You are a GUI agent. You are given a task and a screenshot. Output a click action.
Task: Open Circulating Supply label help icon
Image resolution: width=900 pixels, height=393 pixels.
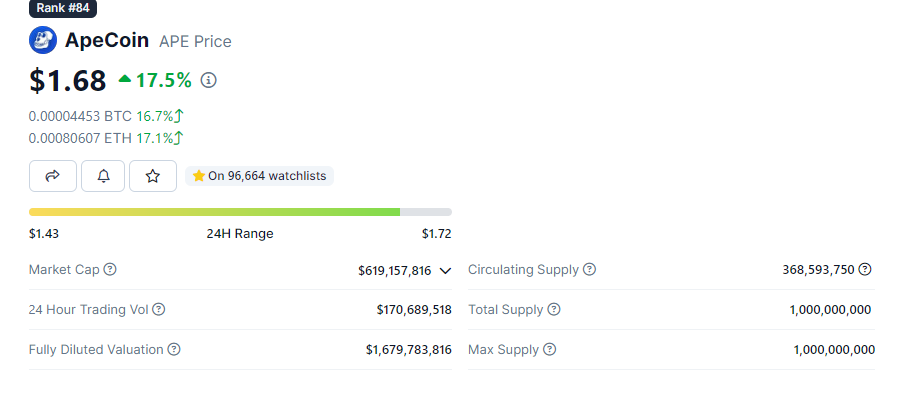589,269
